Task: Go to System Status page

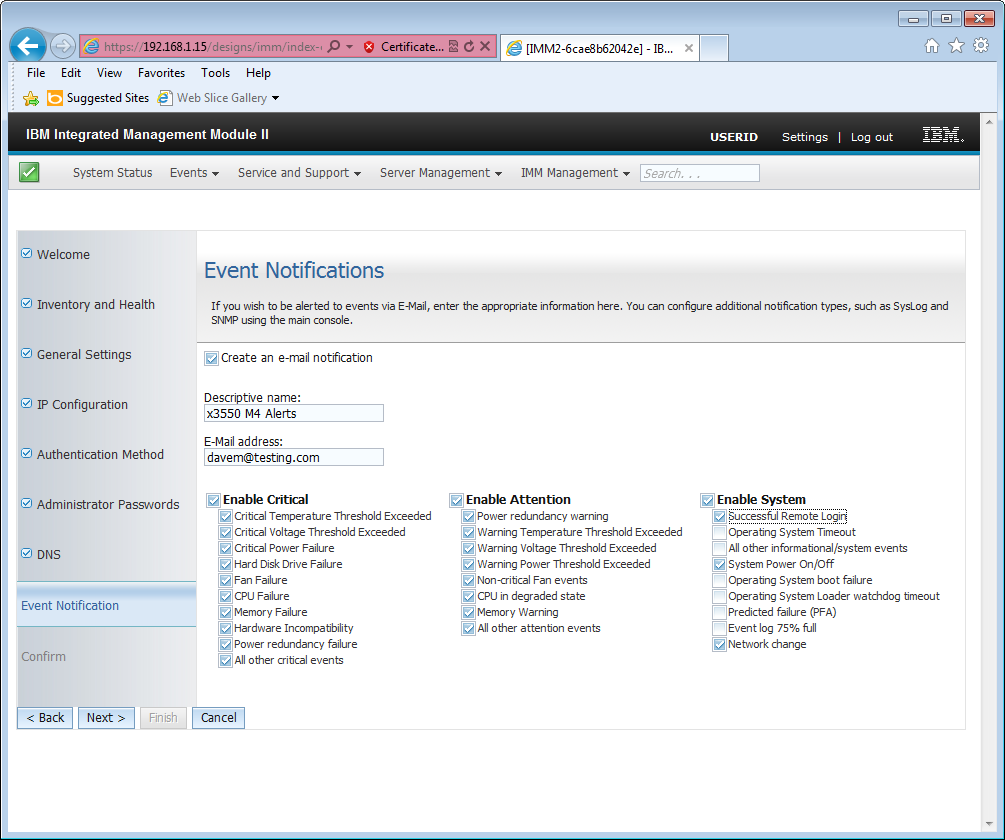Action: point(113,172)
